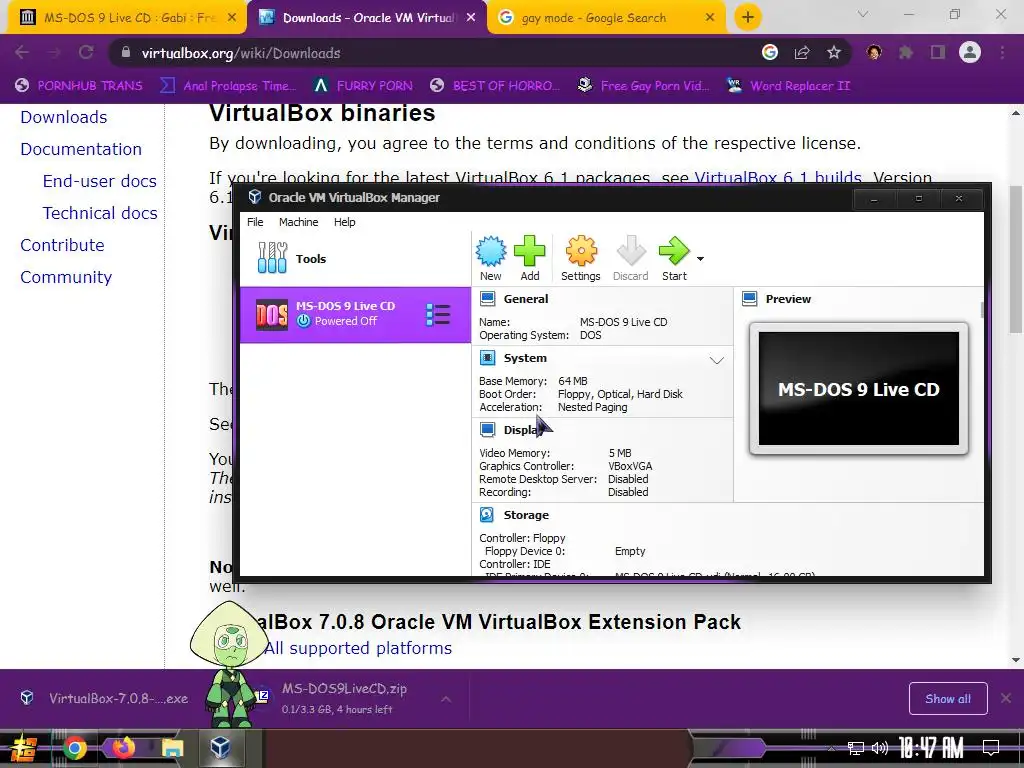This screenshot has height=768, width=1024.
Task: Follow the VirtualBox 6.1 builds link
Action: [x=778, y=176]
